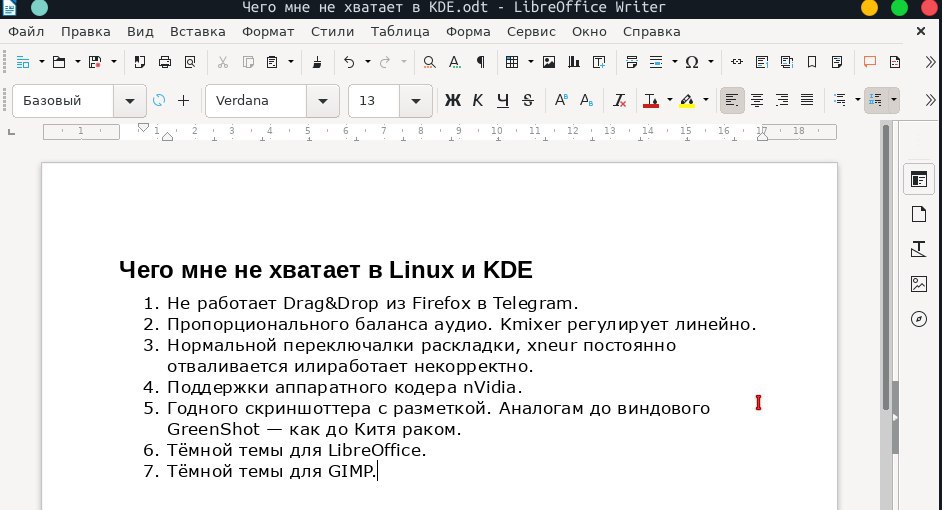Image resolution: width=942 pixels, height=510 pixels.
Task: Open sidebar Properties panel
Action: pyautogui.click(x=919, y=179)
